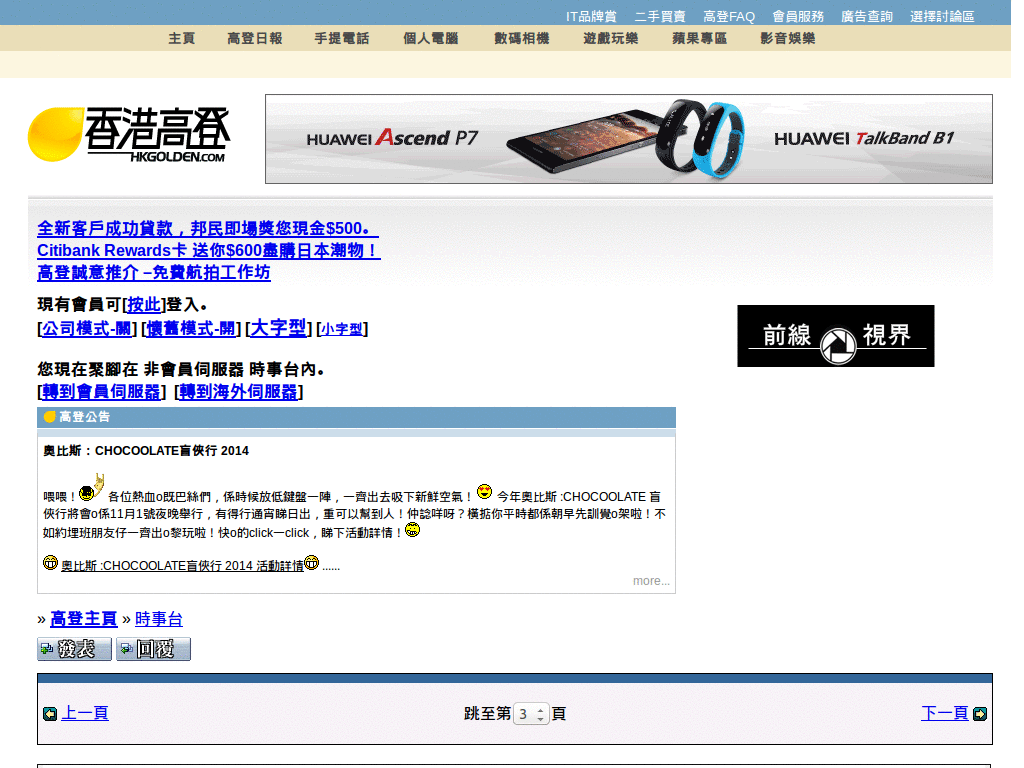This screenshot has width=1024, height=768.
Task: Open the CHOCOOLATE盲俠行 2014 活動詳情 link
Action: 182,566
